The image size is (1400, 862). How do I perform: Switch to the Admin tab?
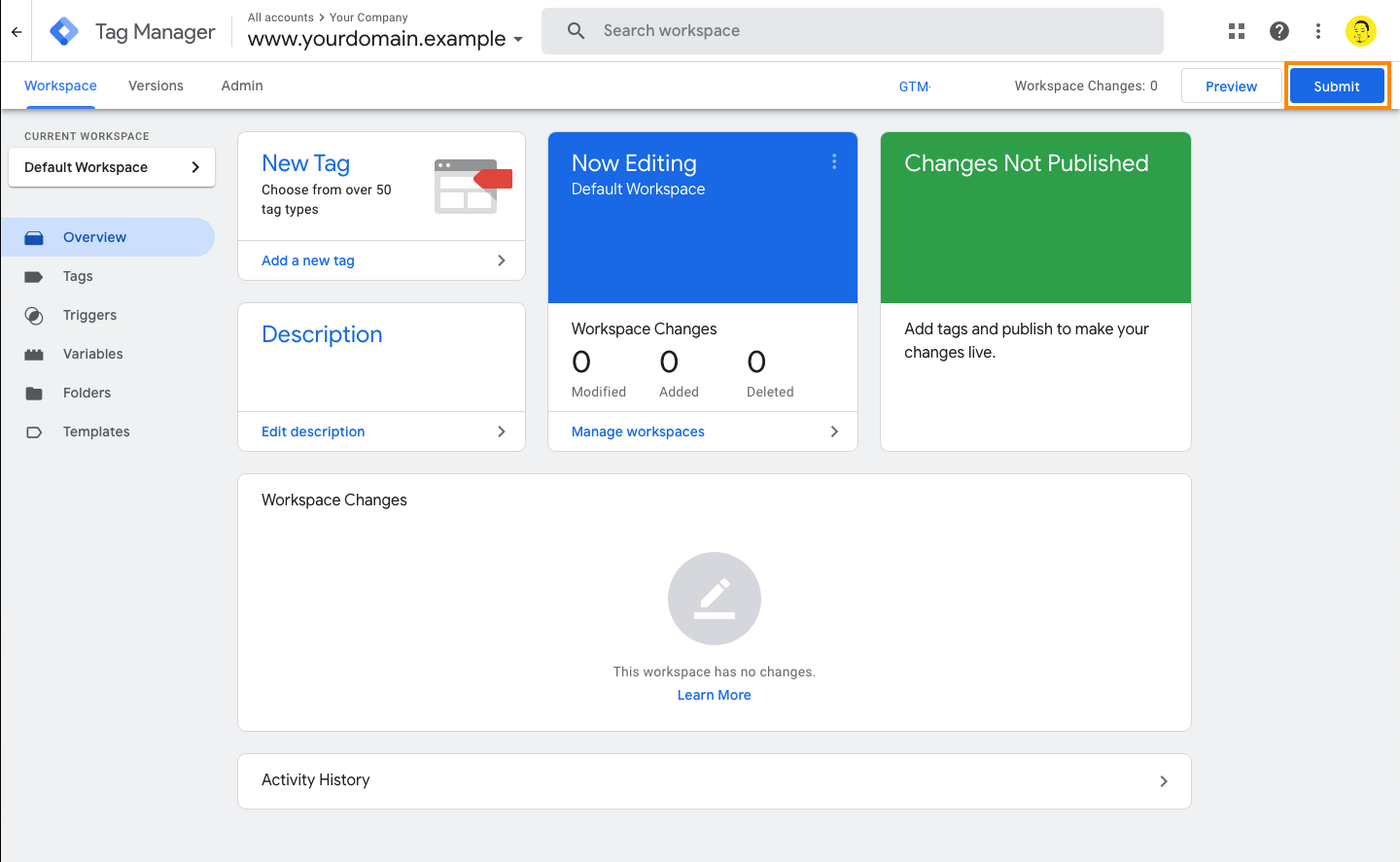click(x=242, y=86)
